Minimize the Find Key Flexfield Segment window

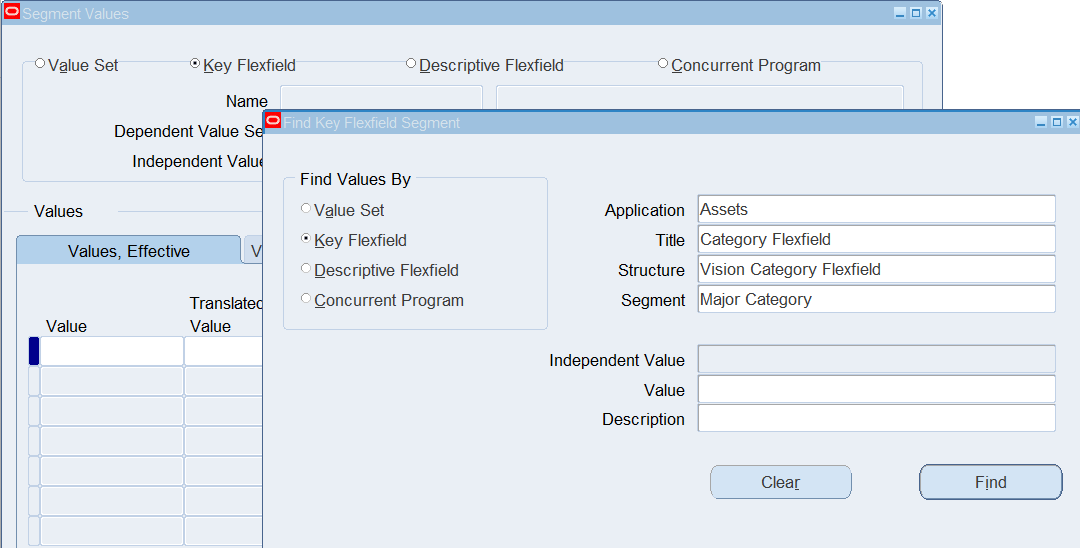[1041, 122]
